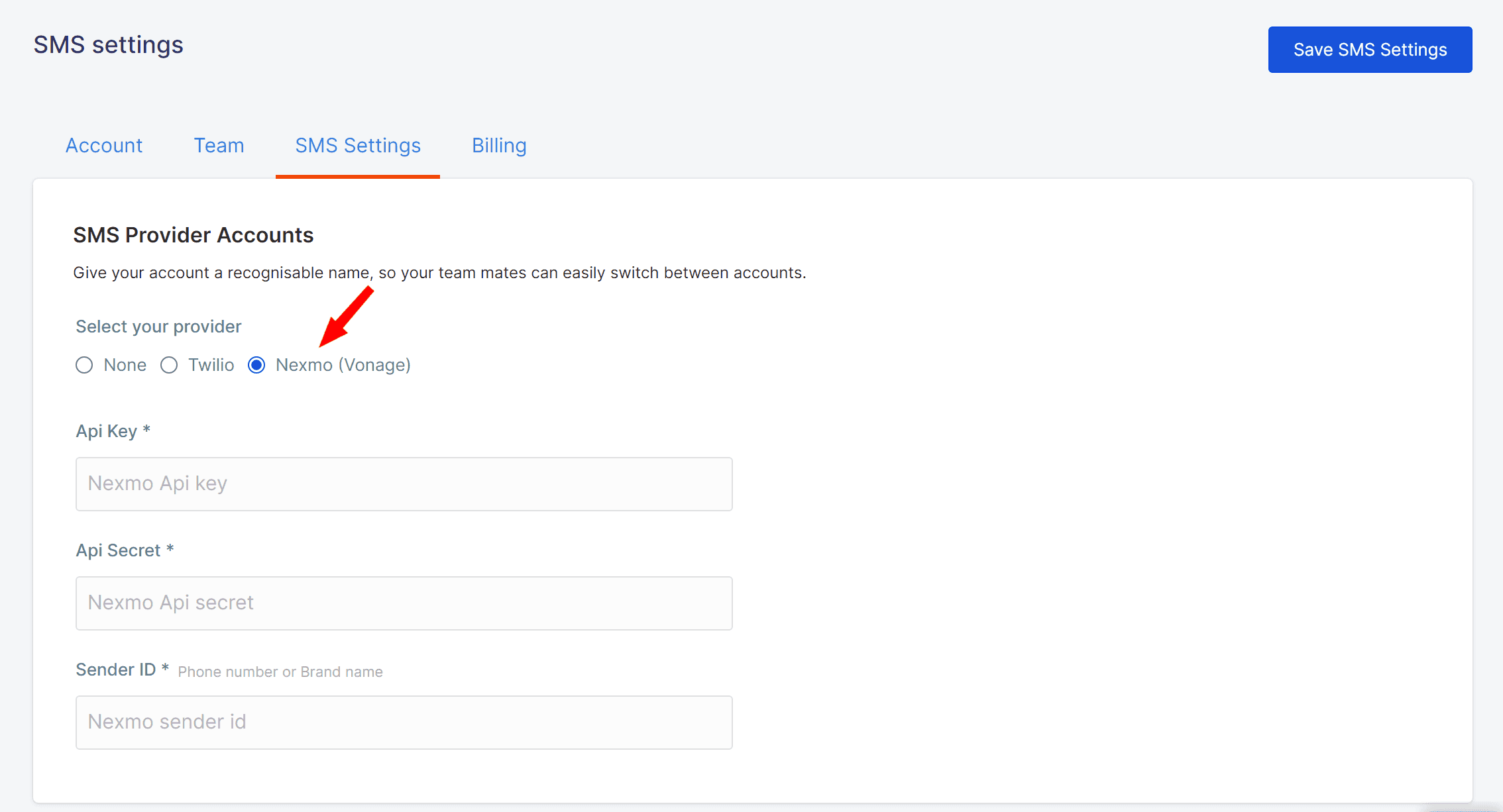
Task: Select the Nexmo (Vonage) radio button
Action: [256, 365]
